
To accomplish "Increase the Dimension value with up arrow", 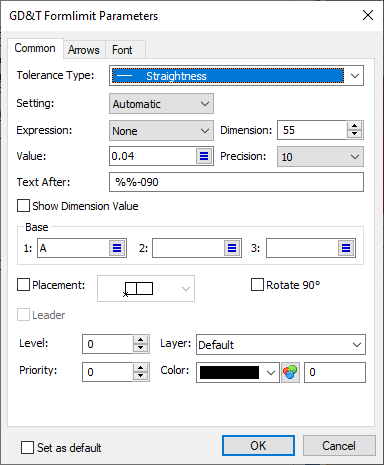I will [355, 126].
